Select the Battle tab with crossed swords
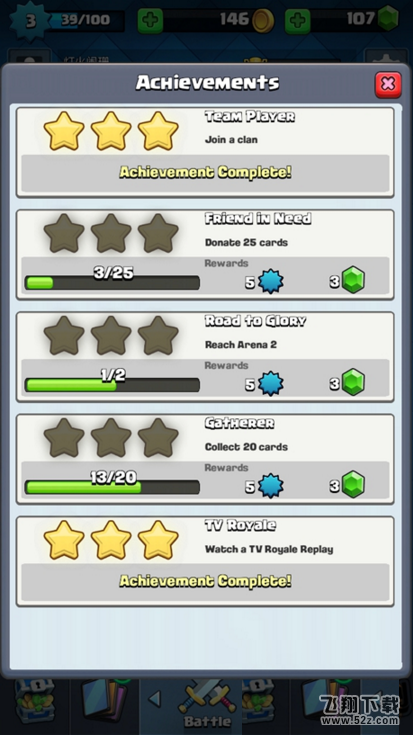 [x=207, y=707]
